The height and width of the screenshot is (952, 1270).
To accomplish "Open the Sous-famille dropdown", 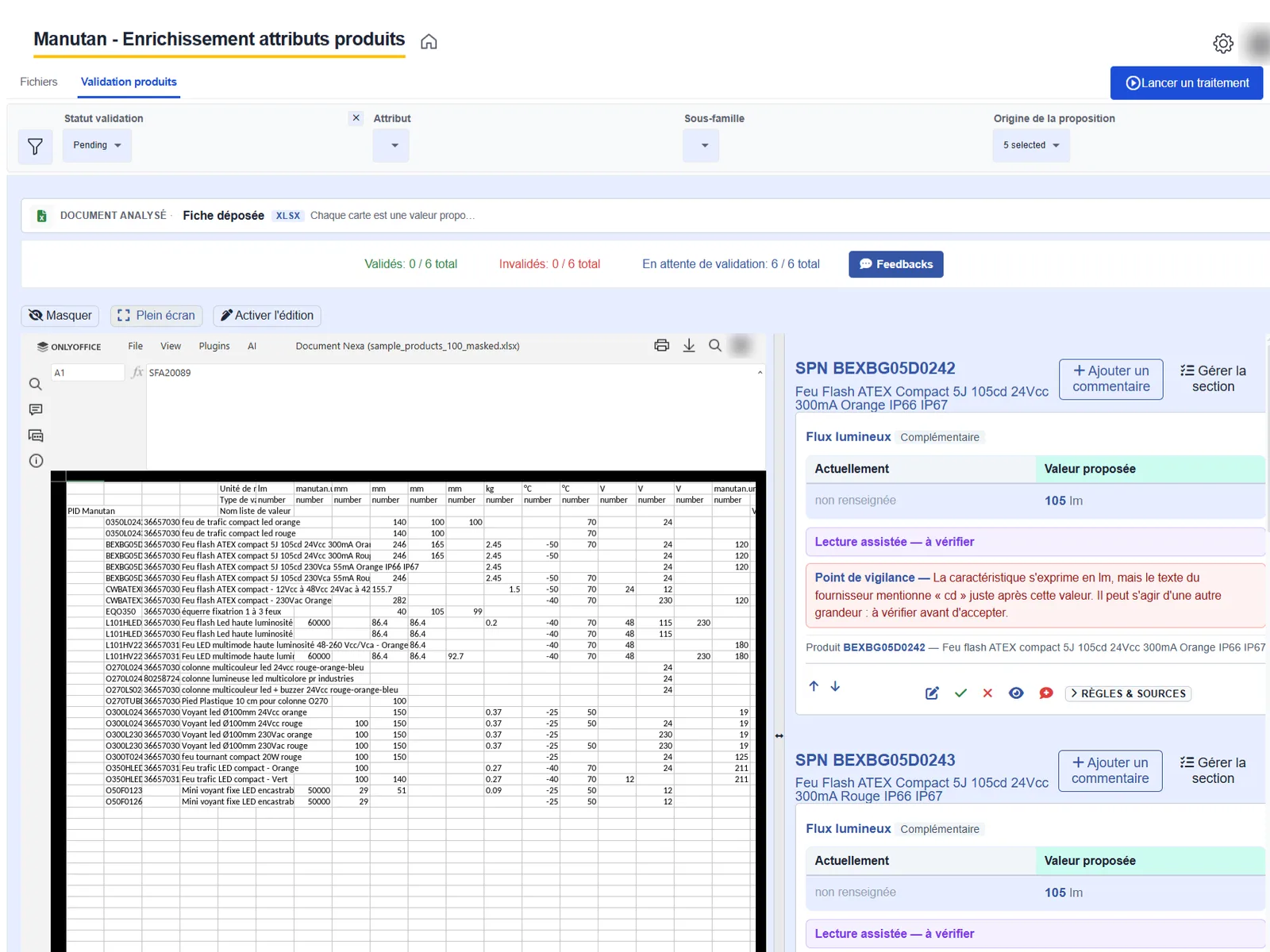I will 701,145.
